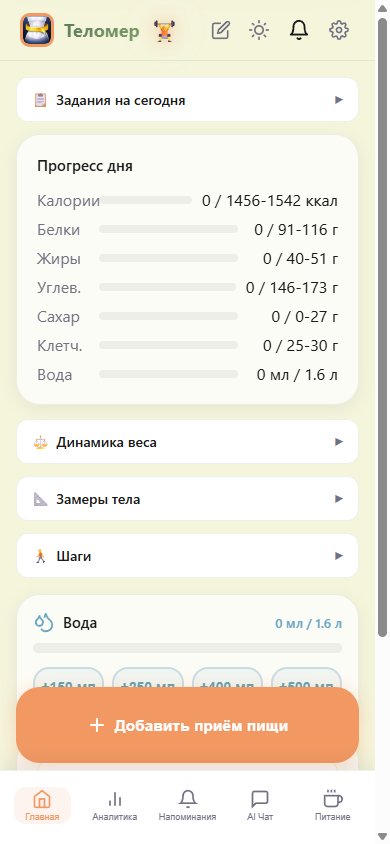The width and height of the screenshot is (390, 844).
Task: Click the 0 мл / 1.6 л blue water total
Action: tap(309, 624)
